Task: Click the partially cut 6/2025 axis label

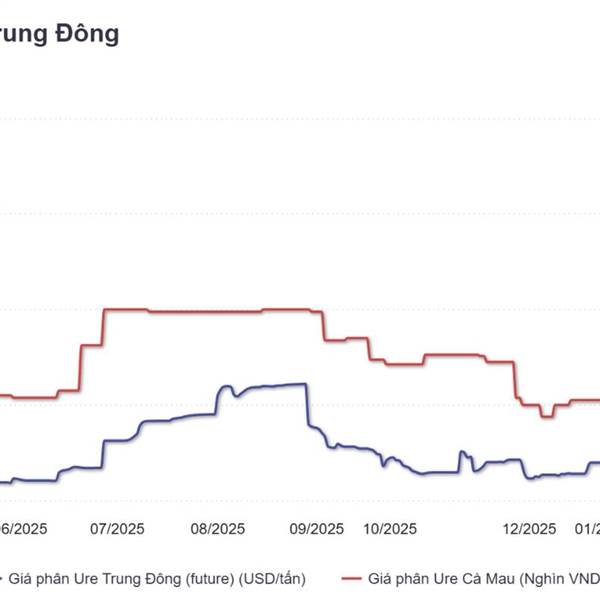Action: (x=22, y=529)
